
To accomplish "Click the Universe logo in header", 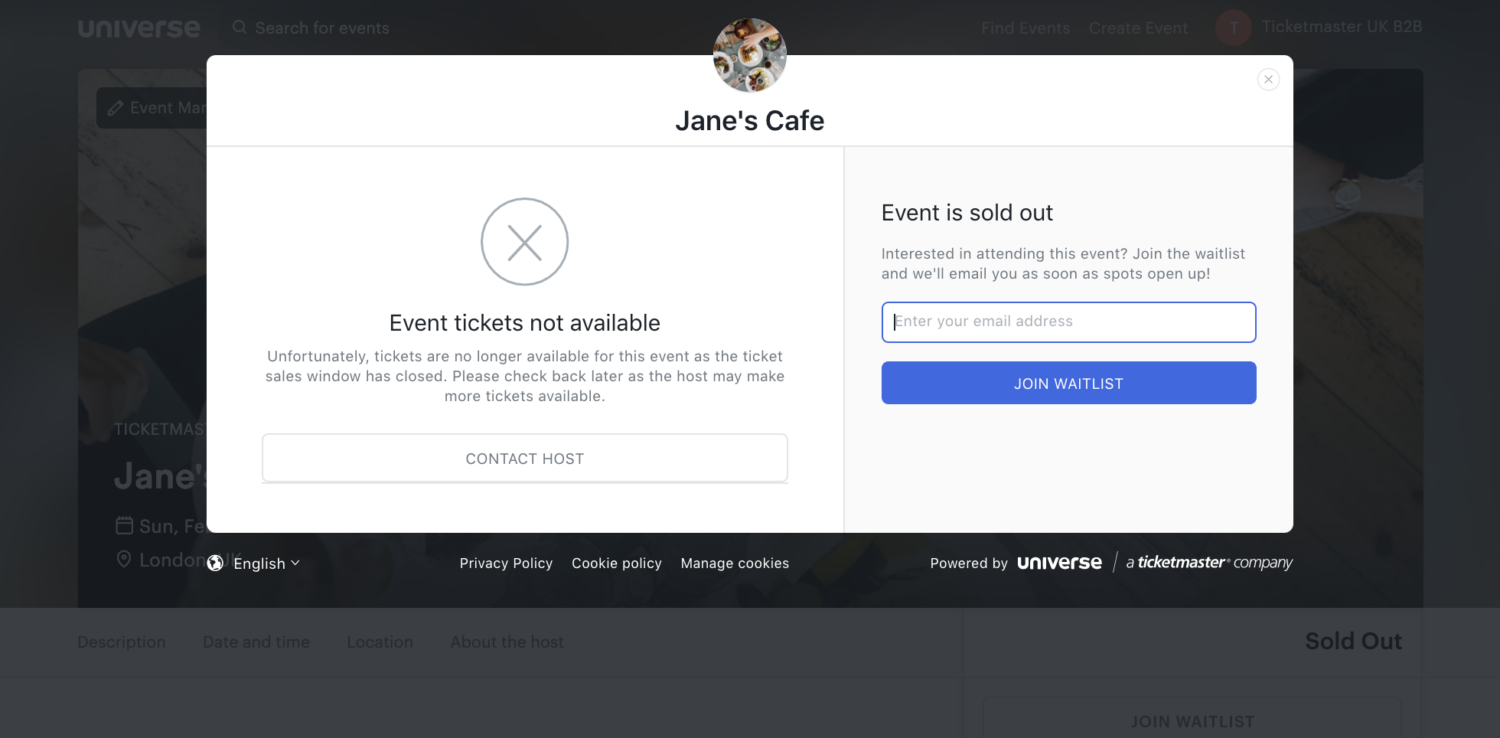I will click(139, 28).
